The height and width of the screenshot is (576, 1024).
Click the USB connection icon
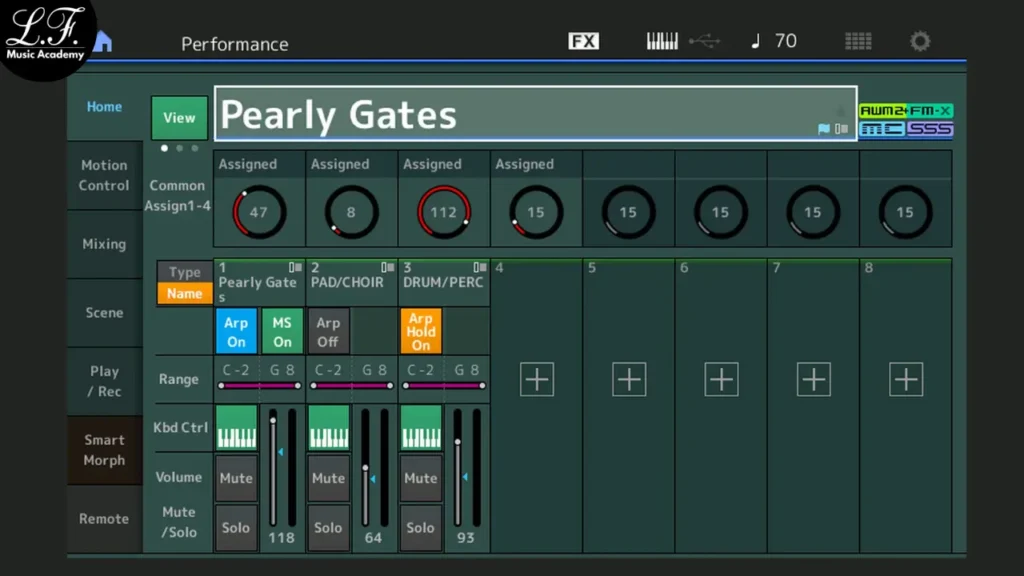coord(704,41)
